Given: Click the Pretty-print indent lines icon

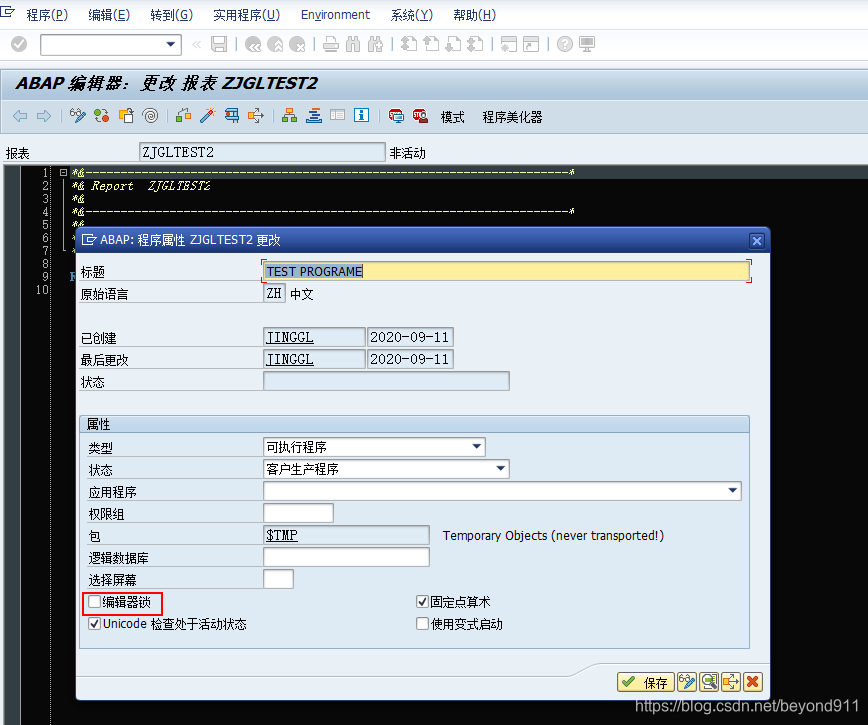Looking at the screenshot, I should [x=313, y=116].
